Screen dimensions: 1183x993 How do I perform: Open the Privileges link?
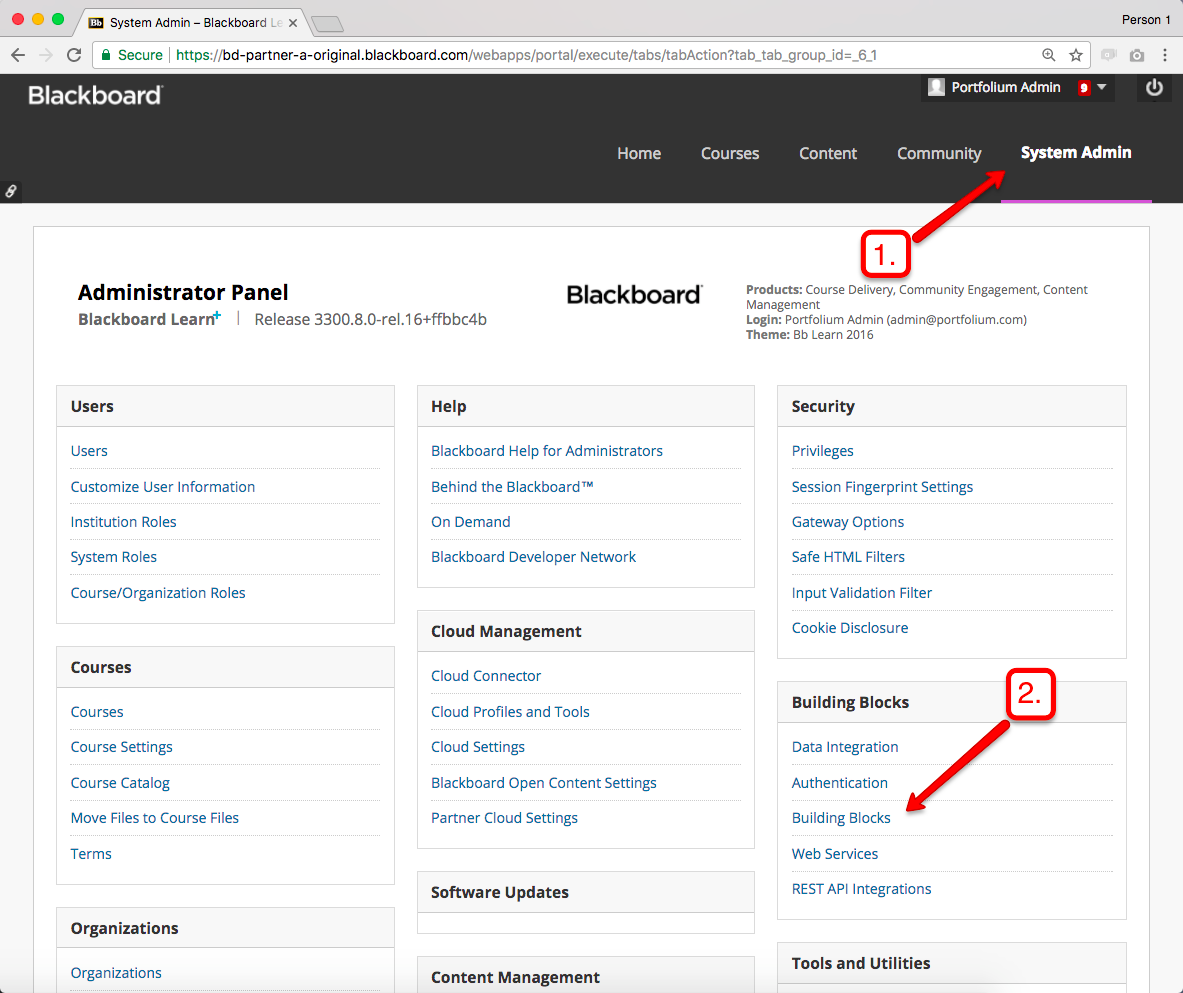(x=822, y=451)
